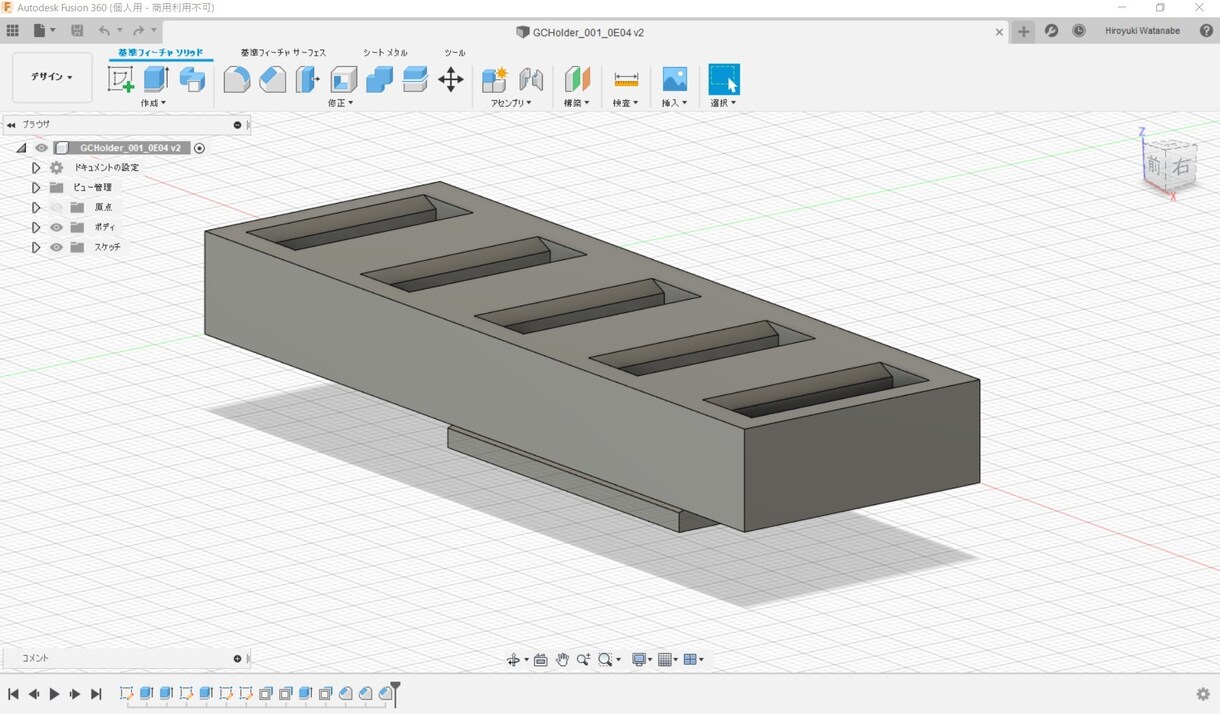Image resolution: width=1220 pixels, height=714 pixels.
Task: Open the File menu dropdown icon
Action: pos(43,31)
